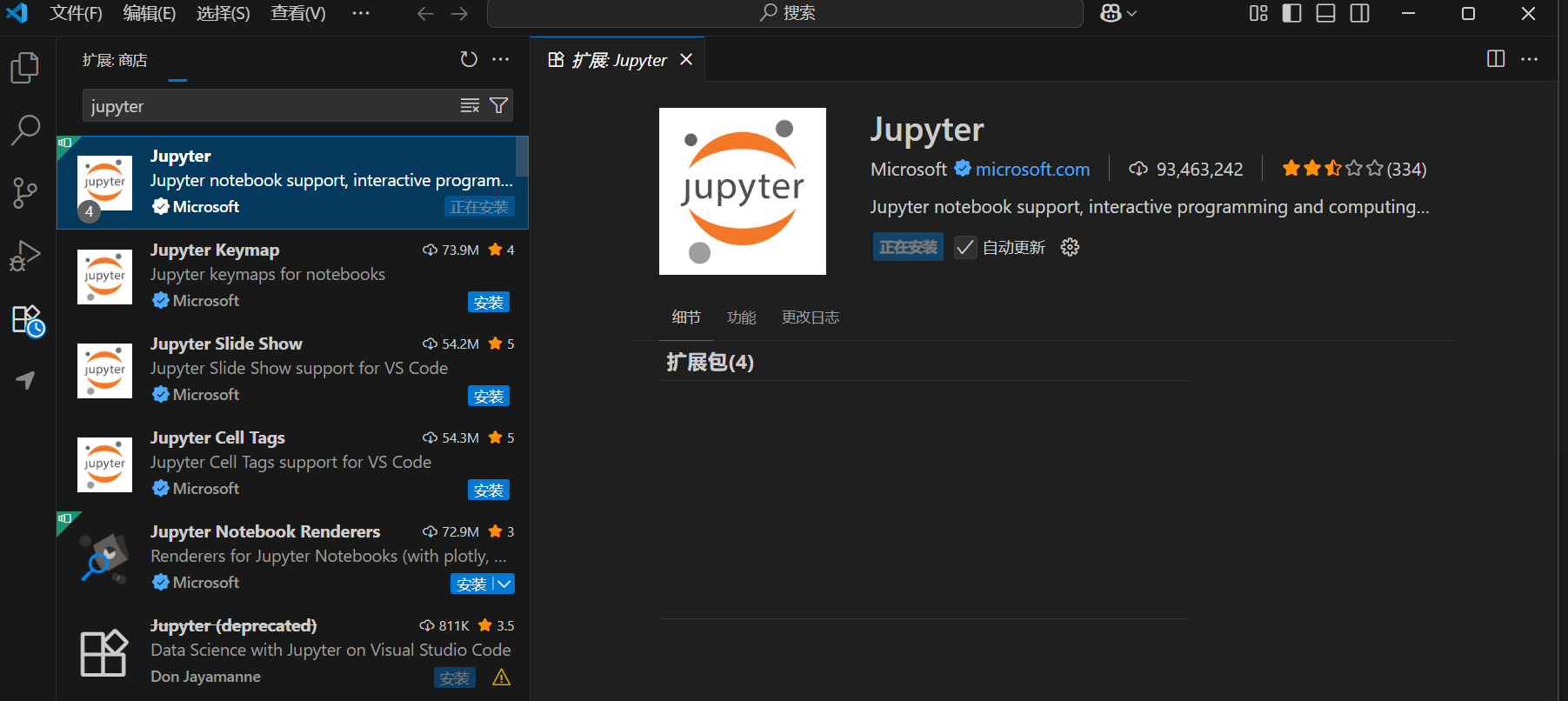Image resolution: width=1568 pixels, height=701 pixels.
Task: Click the 正在安装 label in list
Action: (x=479, y=206)
